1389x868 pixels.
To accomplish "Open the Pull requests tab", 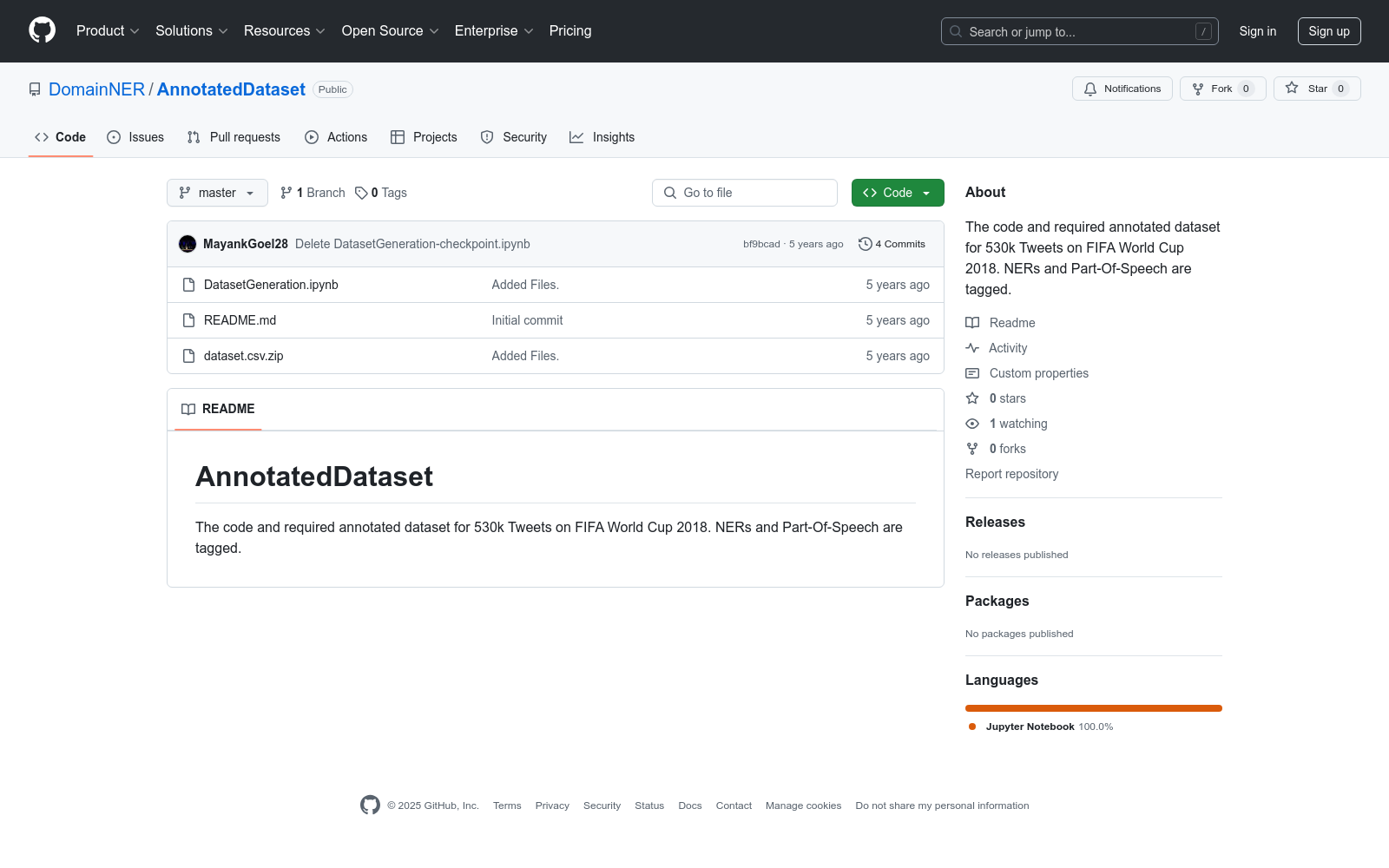I will point(234,137).
